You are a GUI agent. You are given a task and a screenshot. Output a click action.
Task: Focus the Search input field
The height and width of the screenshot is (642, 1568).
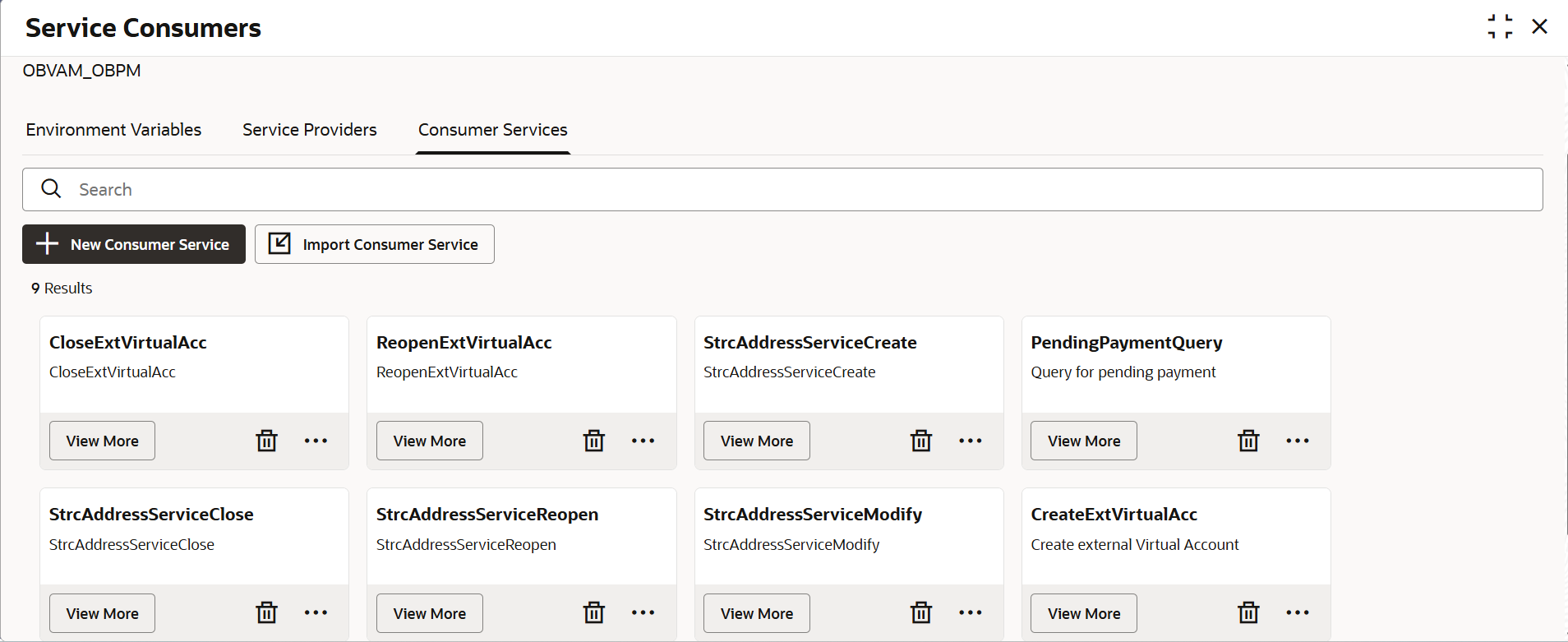782,190
